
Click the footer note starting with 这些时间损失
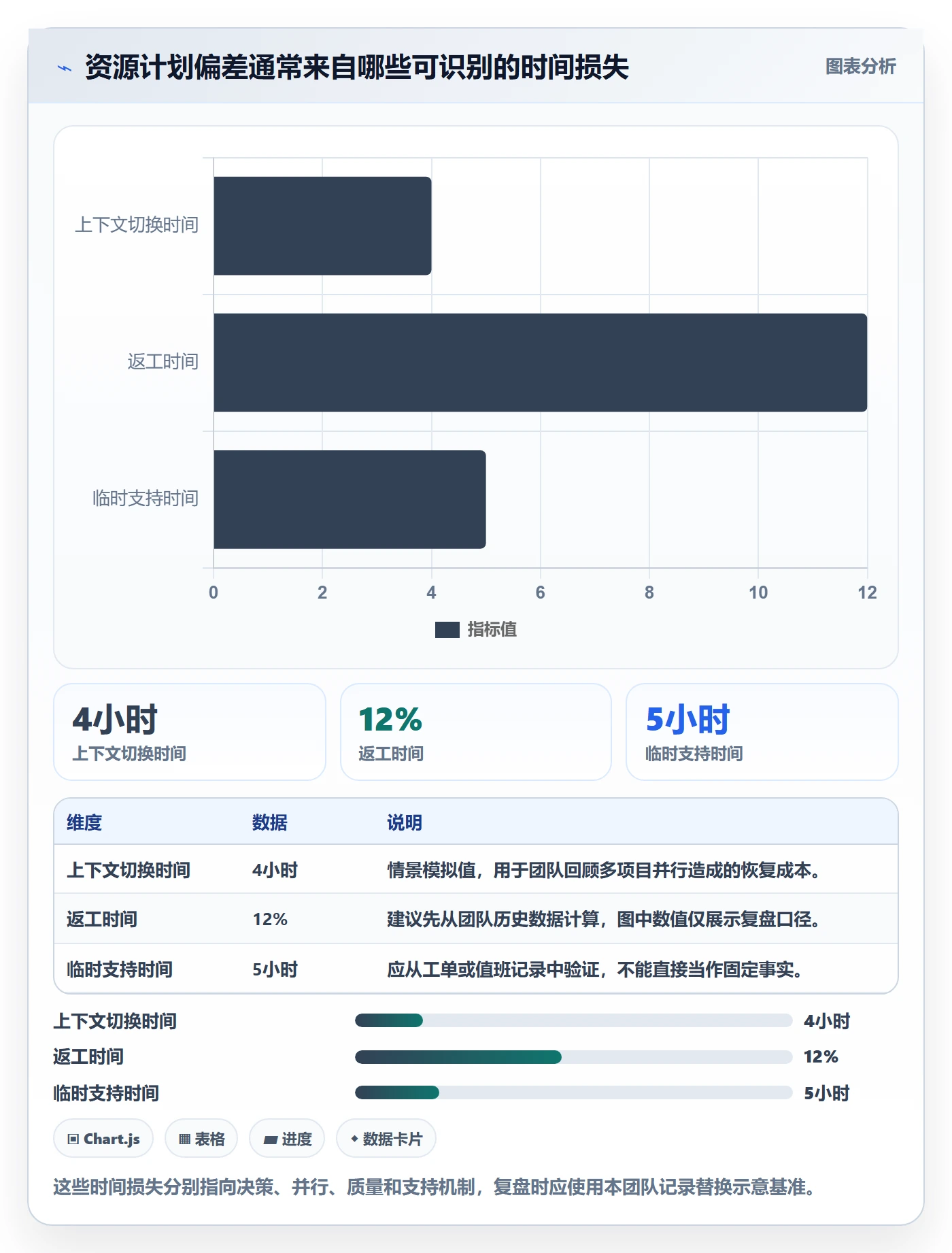(x=435, y=1187)
